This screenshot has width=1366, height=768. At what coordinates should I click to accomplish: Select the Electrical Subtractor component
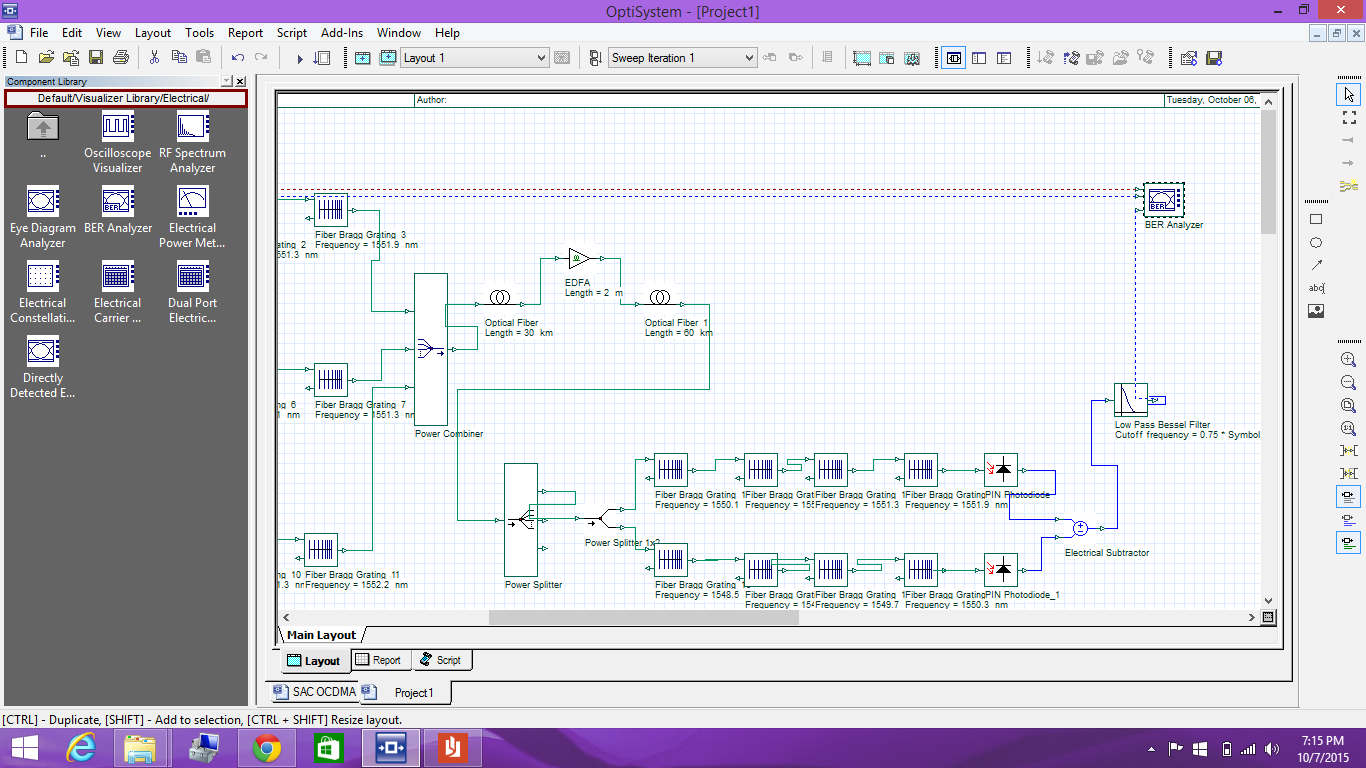point(1080,527)
